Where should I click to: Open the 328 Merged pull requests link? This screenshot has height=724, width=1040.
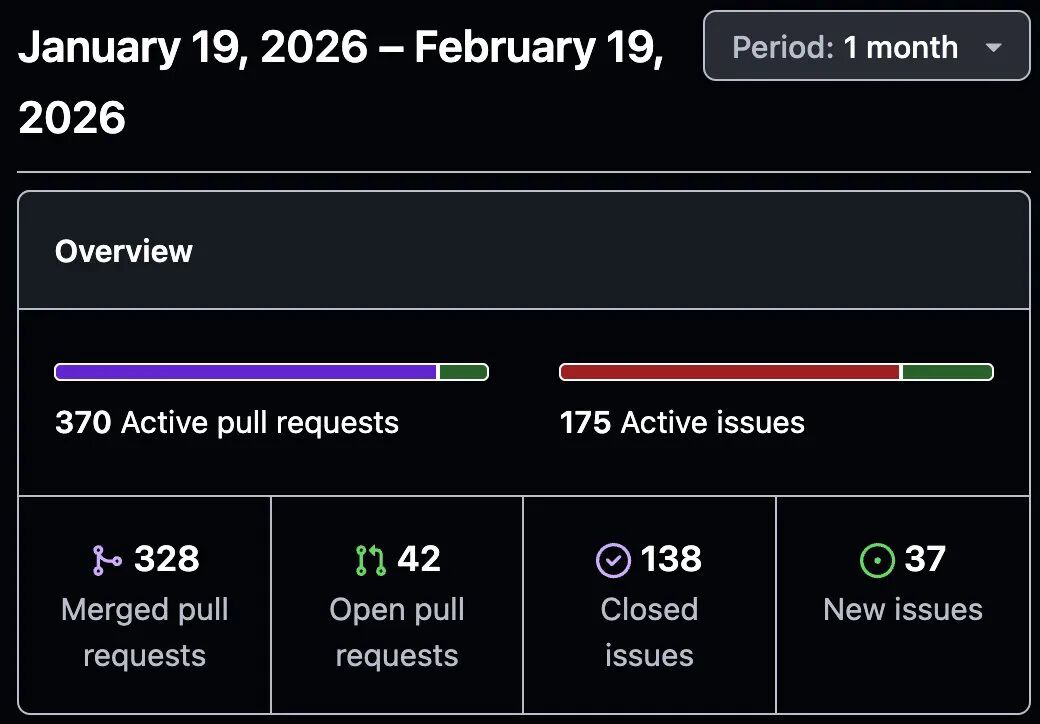coord(145,605)
